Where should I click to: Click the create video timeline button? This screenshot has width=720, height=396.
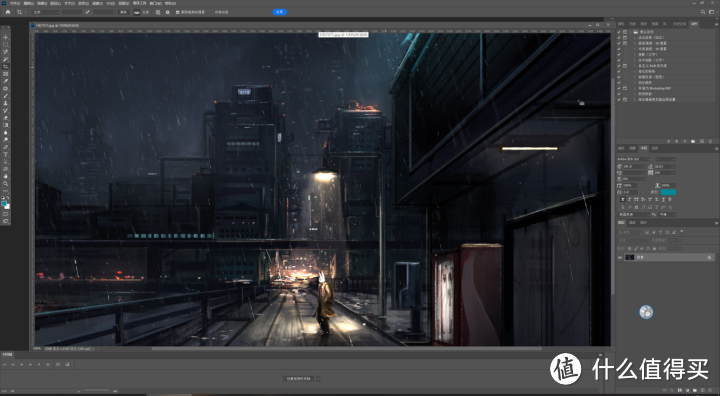[299, 379]
